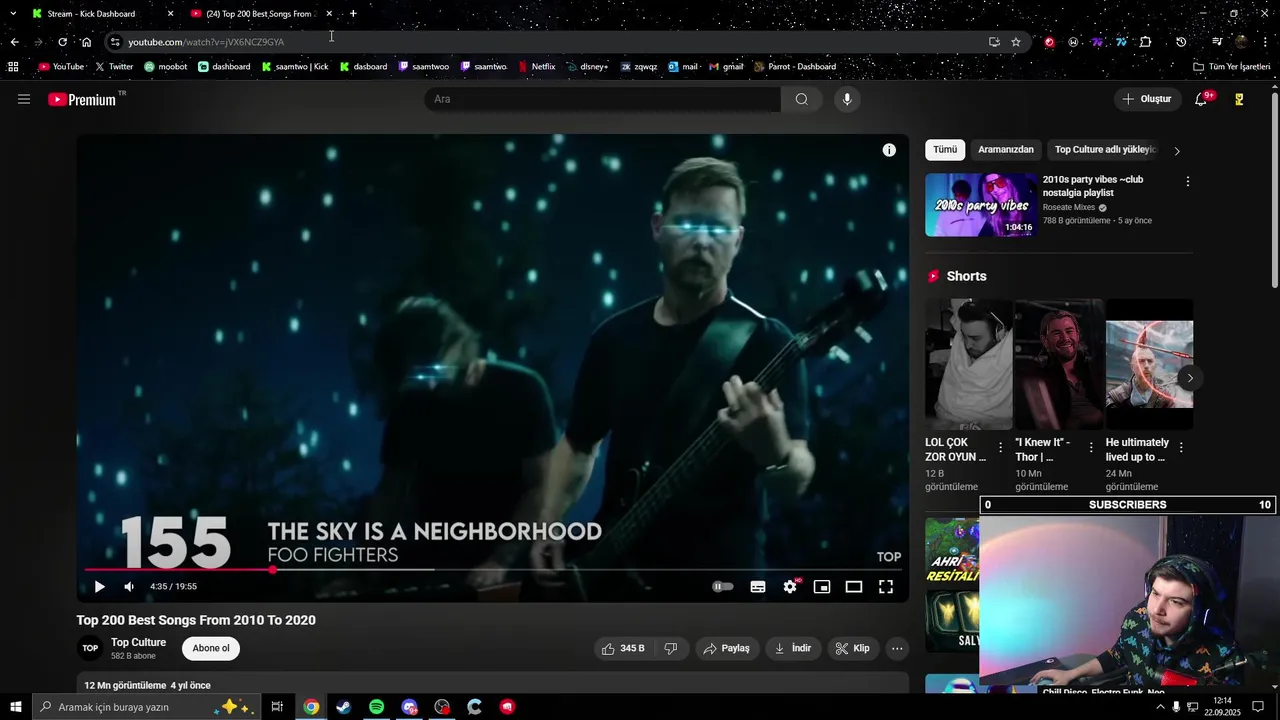This screenshot has width=1280, height=720.
Task: Create a clip with Klip button
Action: pos(853,648)
